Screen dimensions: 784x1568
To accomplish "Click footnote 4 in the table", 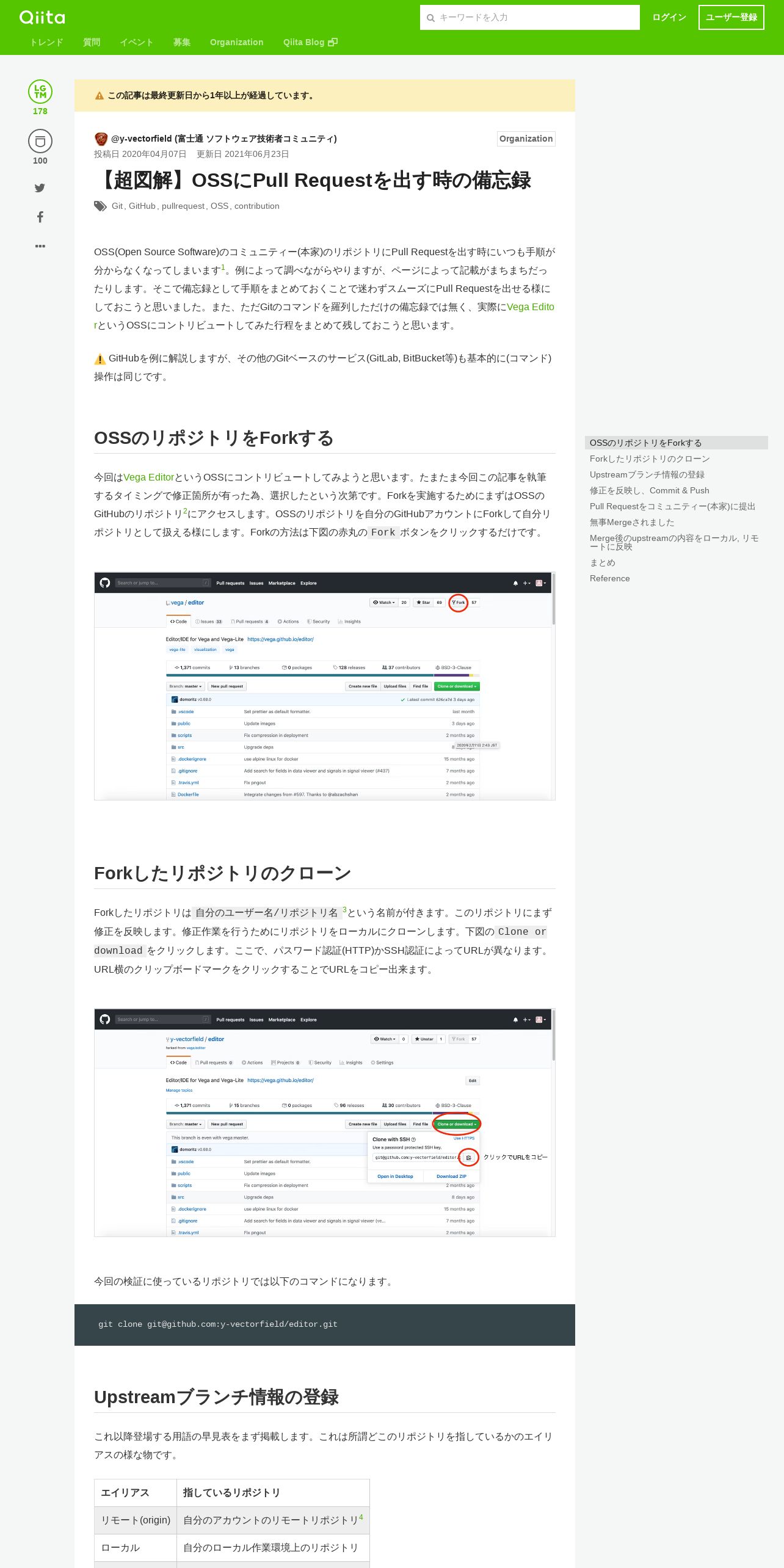I will click(x=361, y=1517).
